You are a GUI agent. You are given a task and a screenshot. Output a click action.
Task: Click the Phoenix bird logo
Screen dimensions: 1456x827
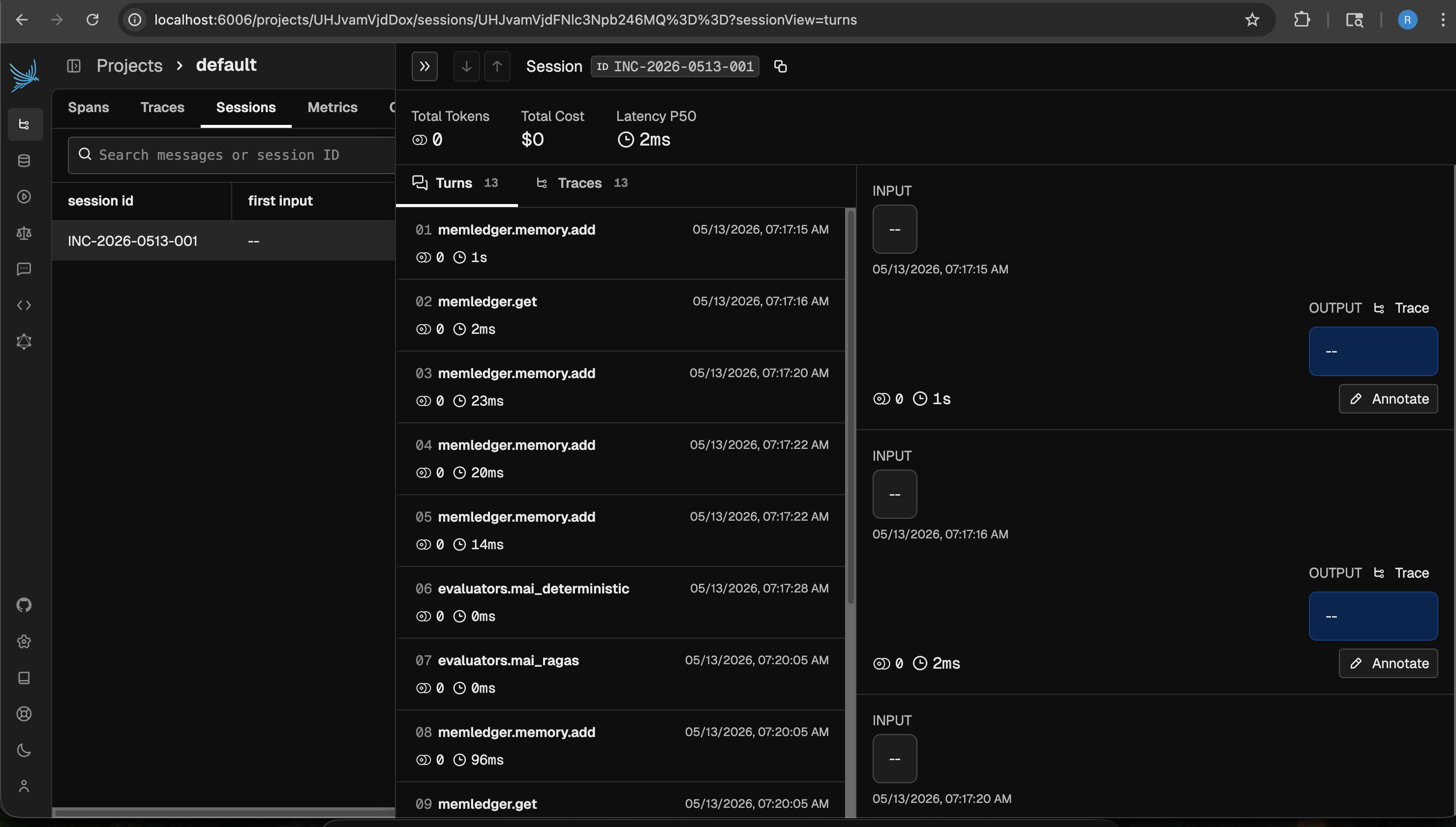(x=25, y=76)
